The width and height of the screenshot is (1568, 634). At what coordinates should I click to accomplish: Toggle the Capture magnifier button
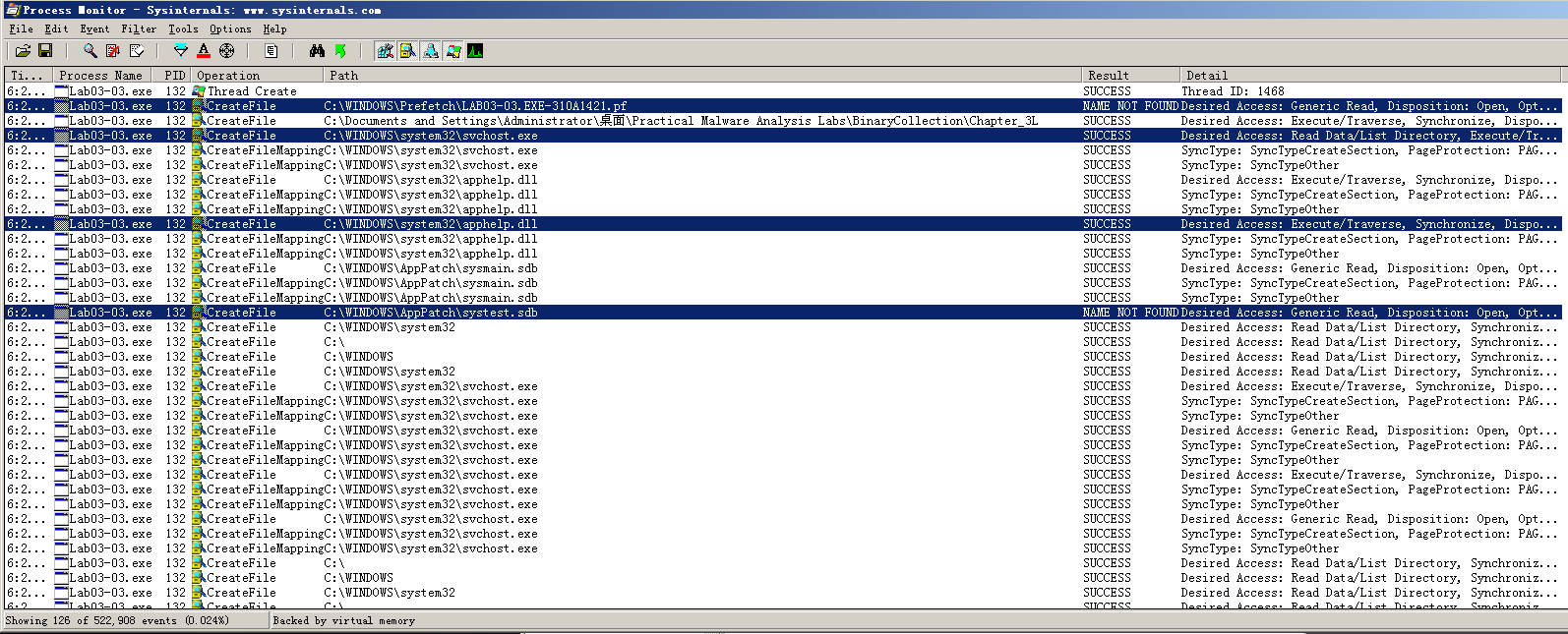[90, 51]
